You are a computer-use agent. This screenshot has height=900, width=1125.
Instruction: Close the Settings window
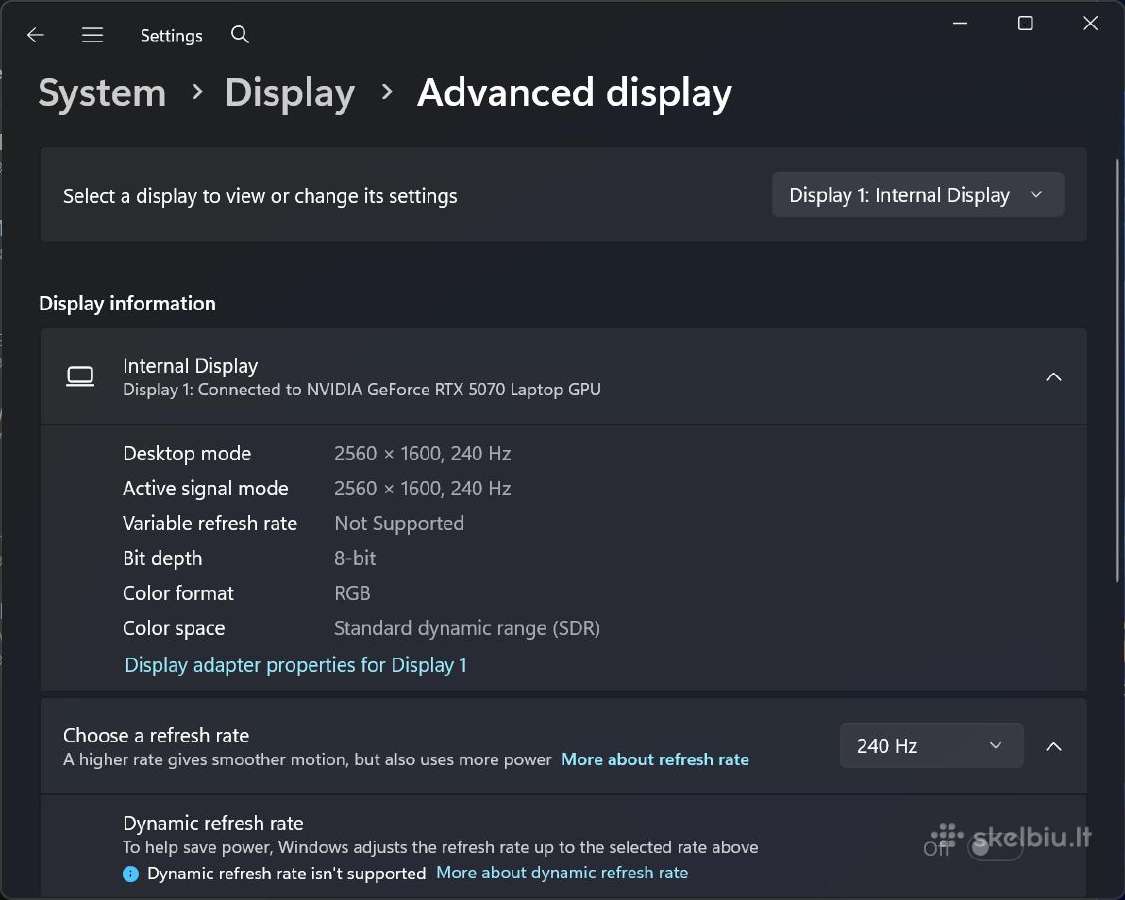(1091, 24)
